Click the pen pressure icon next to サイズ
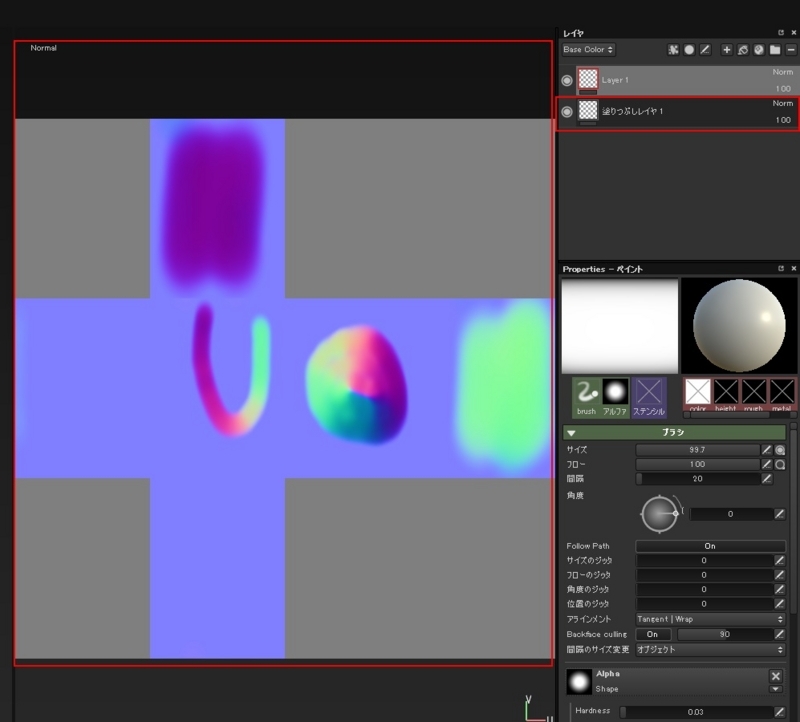 point(766,450)
